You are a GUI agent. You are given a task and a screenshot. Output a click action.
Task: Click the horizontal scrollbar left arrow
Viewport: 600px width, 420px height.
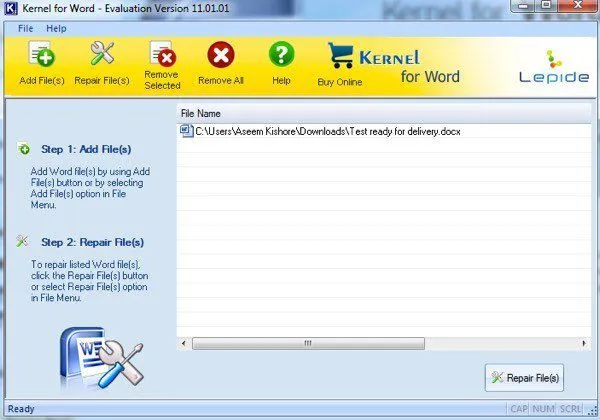(x=184, y=343)
